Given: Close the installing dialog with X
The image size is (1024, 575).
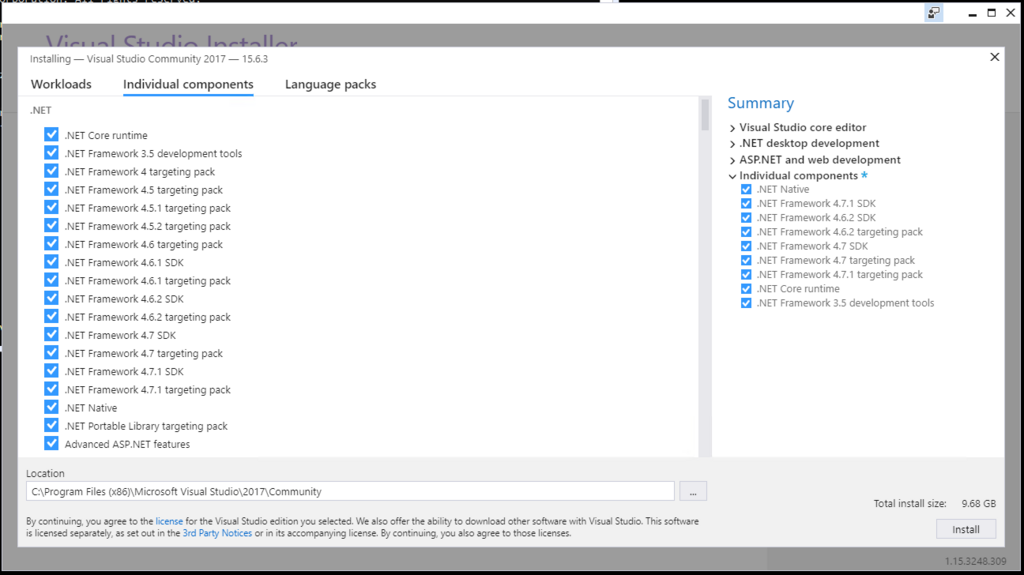Looking at the screenshot, I should click(x=995, y=58).
